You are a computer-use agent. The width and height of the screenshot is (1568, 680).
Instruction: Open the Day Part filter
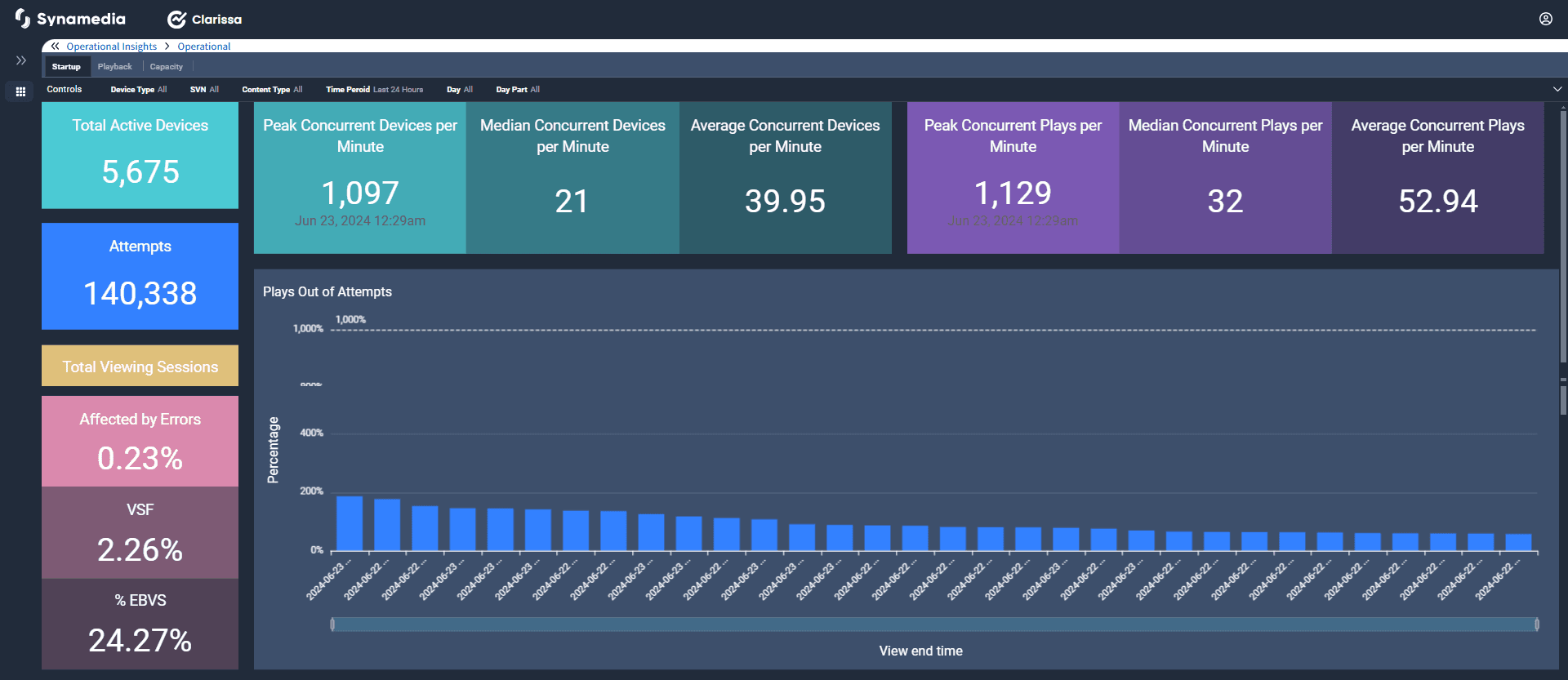tap(517, 90)
